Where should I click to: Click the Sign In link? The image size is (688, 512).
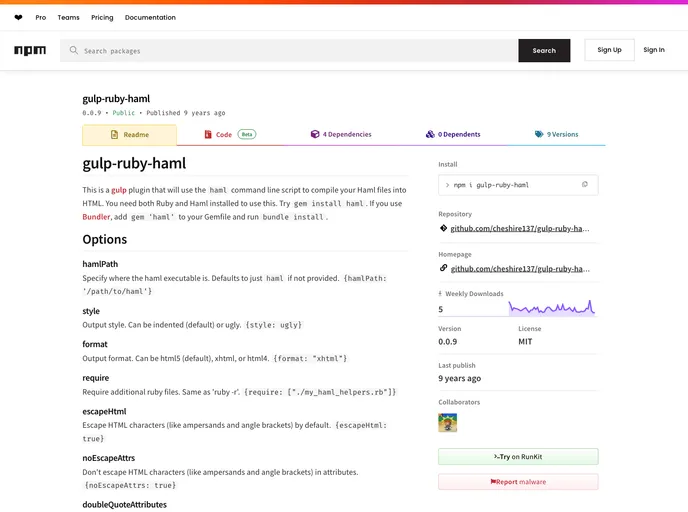[x=654, y=50]
